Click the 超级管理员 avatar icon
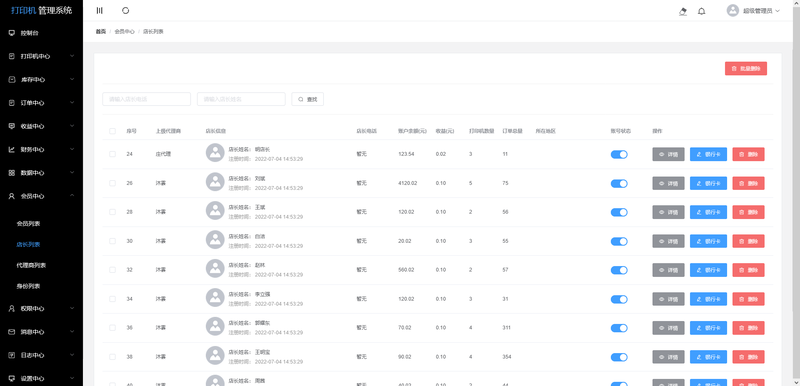Image resolution: width=800 pixels, height=386 pixels. (x=733, y=11)
